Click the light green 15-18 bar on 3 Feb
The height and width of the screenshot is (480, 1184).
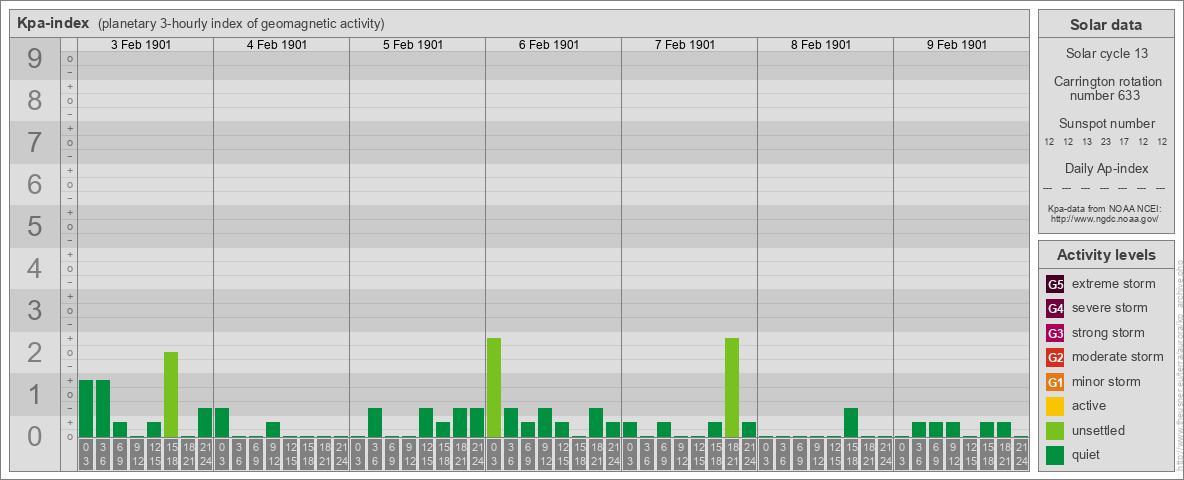click(x=171, y=395)
